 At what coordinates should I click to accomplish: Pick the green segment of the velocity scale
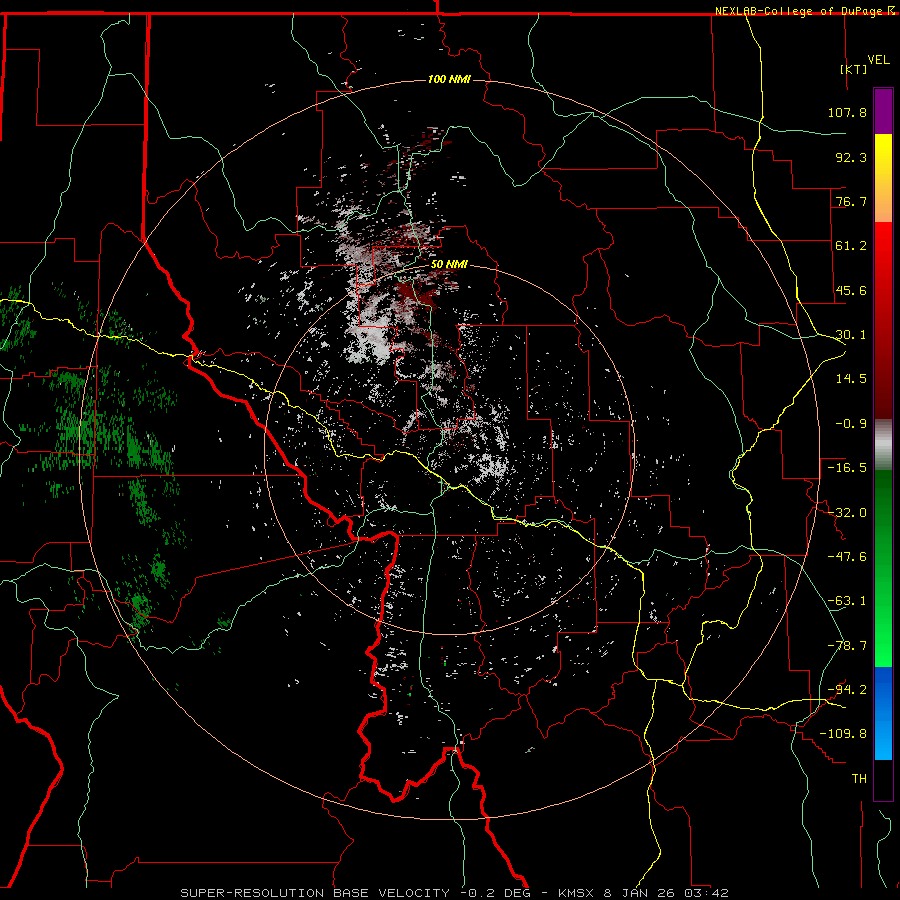point(883,568)
